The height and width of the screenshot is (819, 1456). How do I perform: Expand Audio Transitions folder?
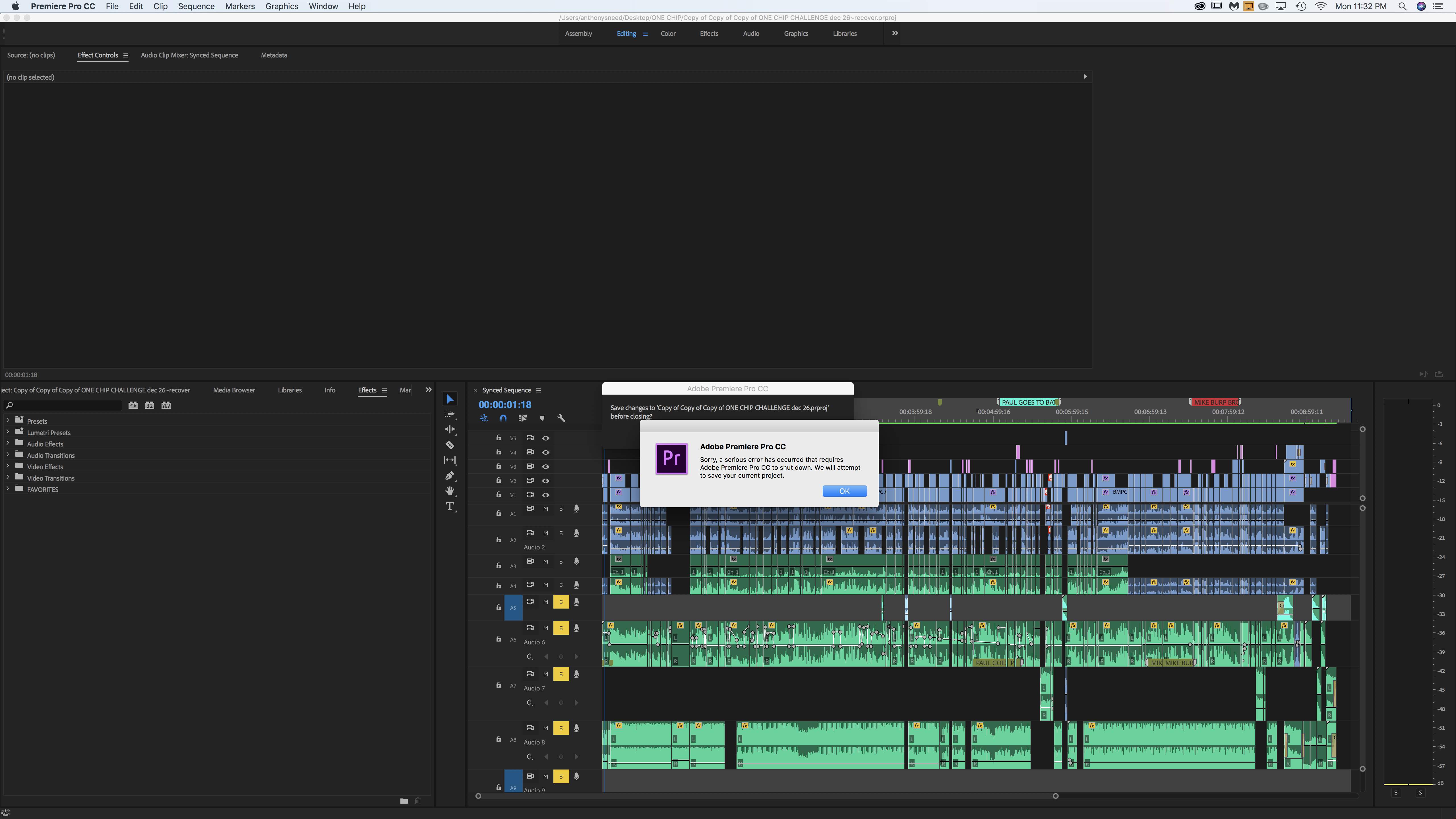click(x=7, y=454)
